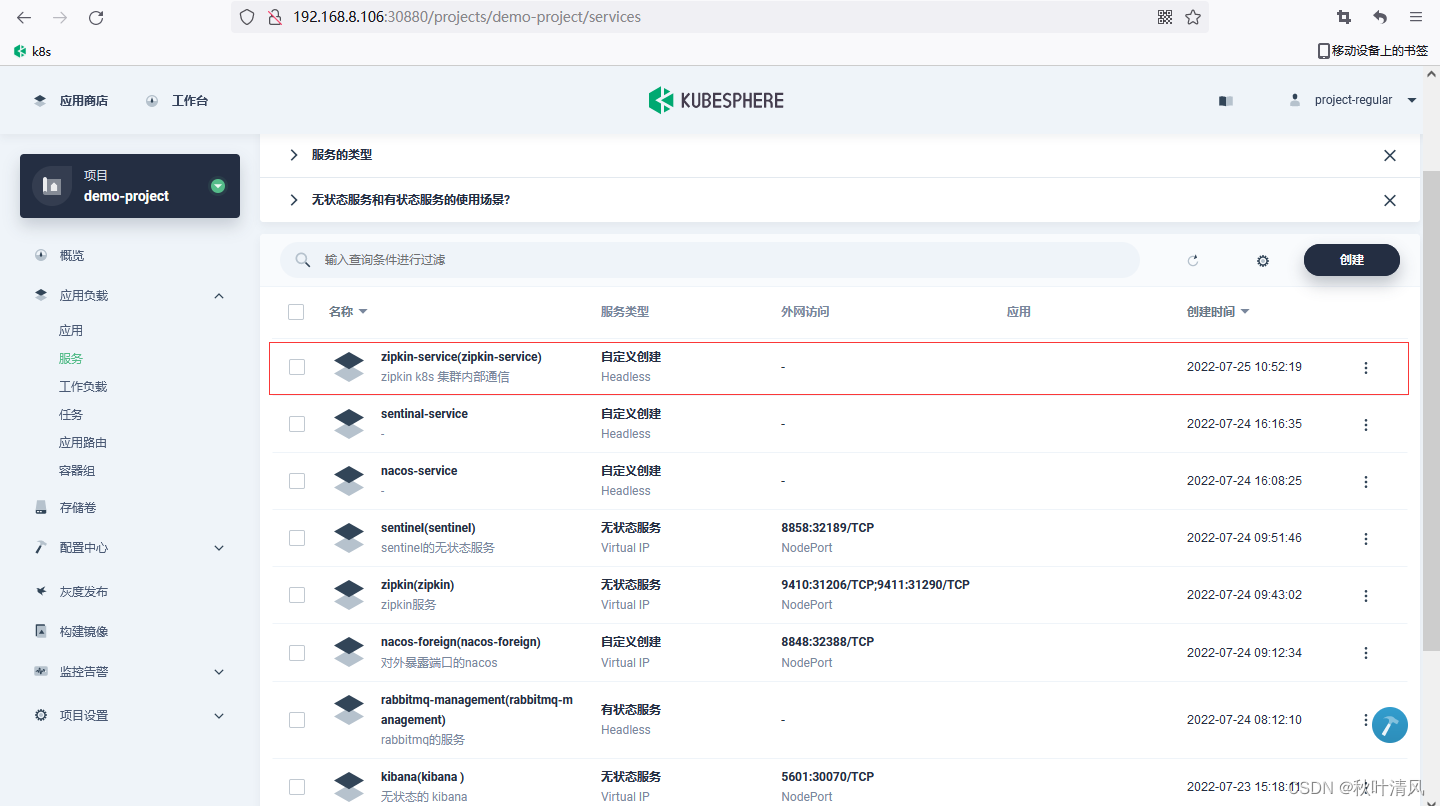Open the floating hammer toolbox button
Viewport: 1440px width, 806px height.
coord(1390,725)
